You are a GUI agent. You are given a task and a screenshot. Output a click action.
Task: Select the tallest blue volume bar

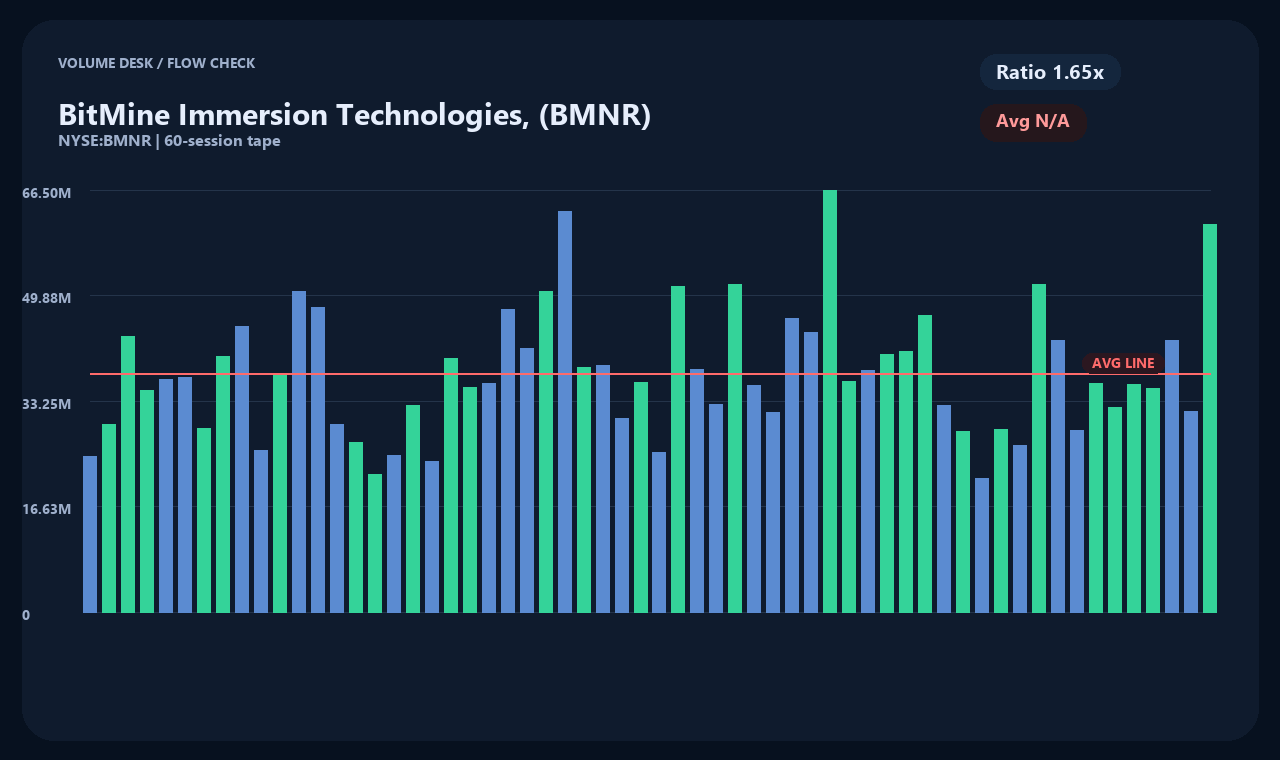565,412
